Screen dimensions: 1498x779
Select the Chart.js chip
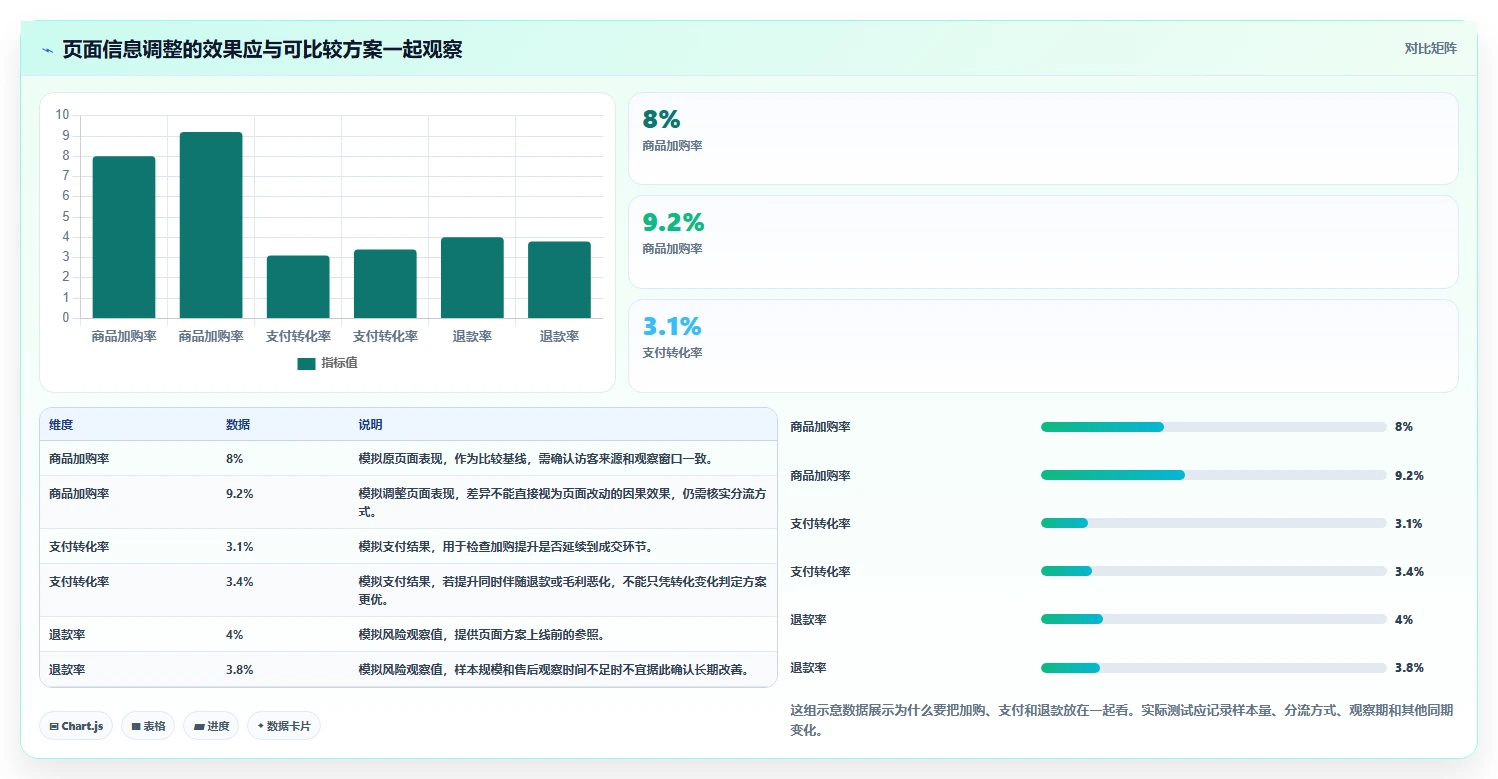pos(76,726)
